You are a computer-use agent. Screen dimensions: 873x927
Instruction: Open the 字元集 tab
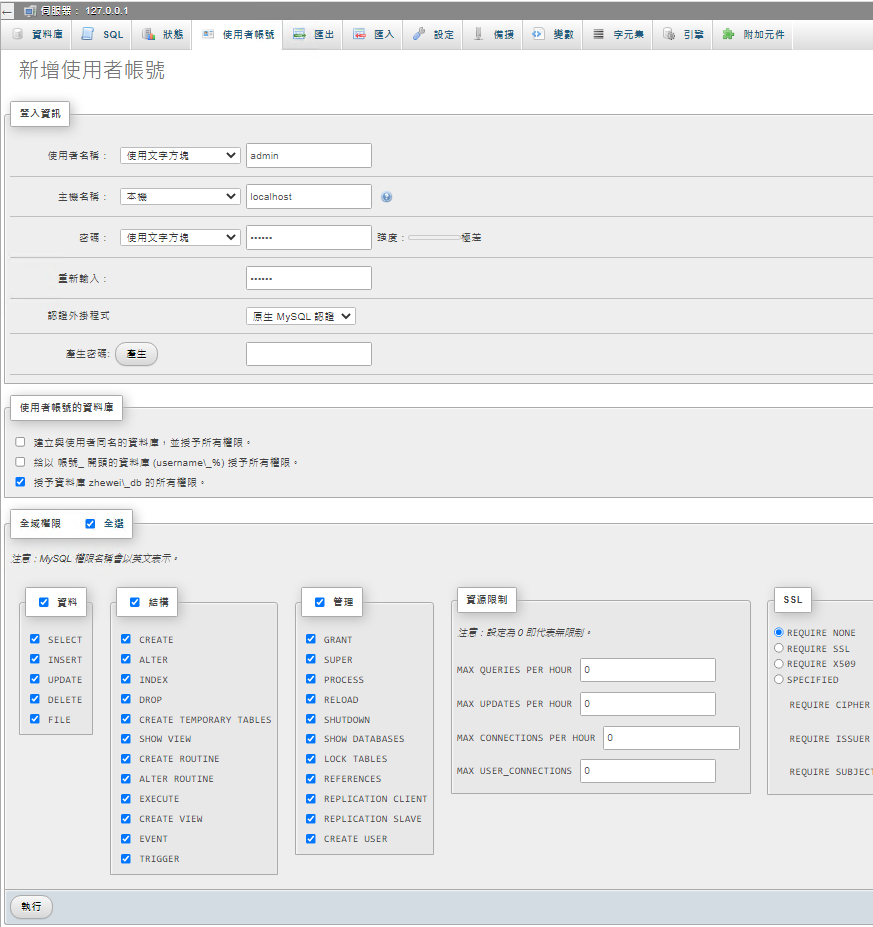coord(618,34)
